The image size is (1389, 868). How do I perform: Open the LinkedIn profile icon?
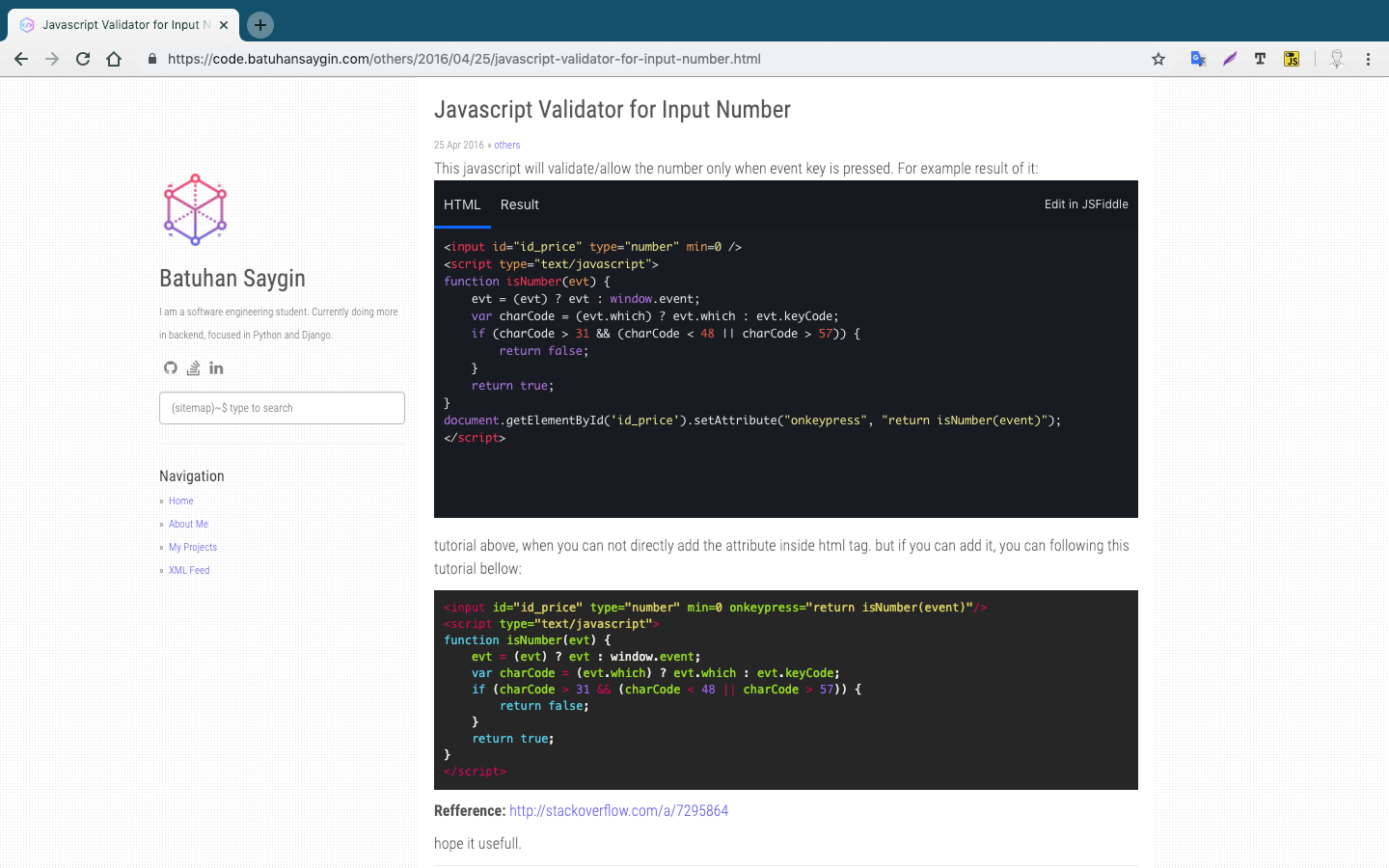coord(216,367)
